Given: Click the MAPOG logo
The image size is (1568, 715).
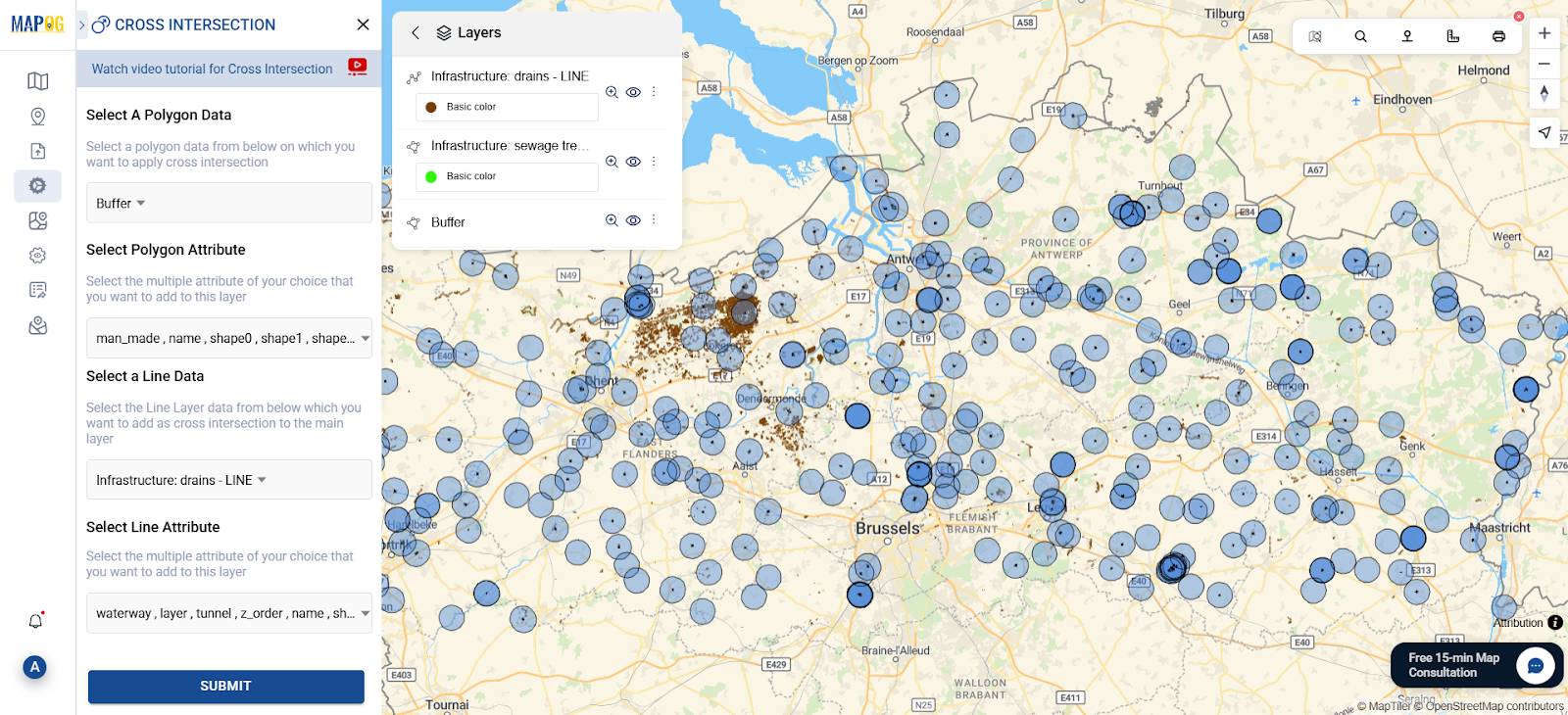Looking at the screenshot, I should tap(37, 24).
